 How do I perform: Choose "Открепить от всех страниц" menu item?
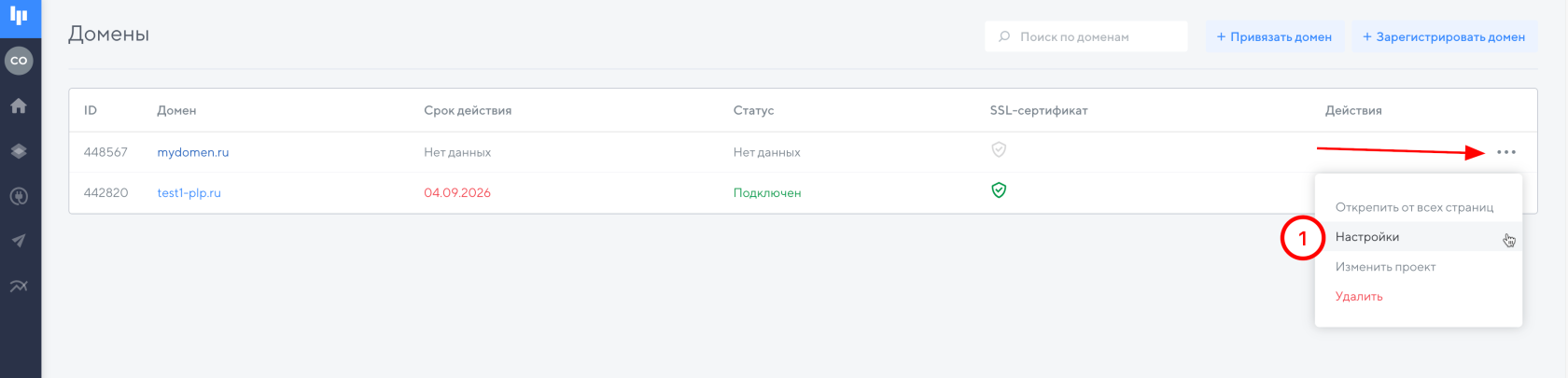pyautogui.click(x=1414, y=207)
